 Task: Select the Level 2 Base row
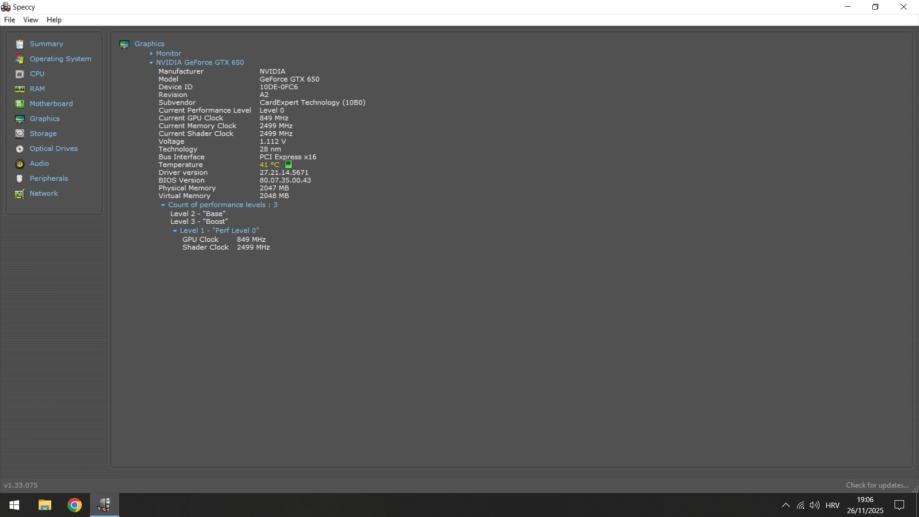coord(198,214)
